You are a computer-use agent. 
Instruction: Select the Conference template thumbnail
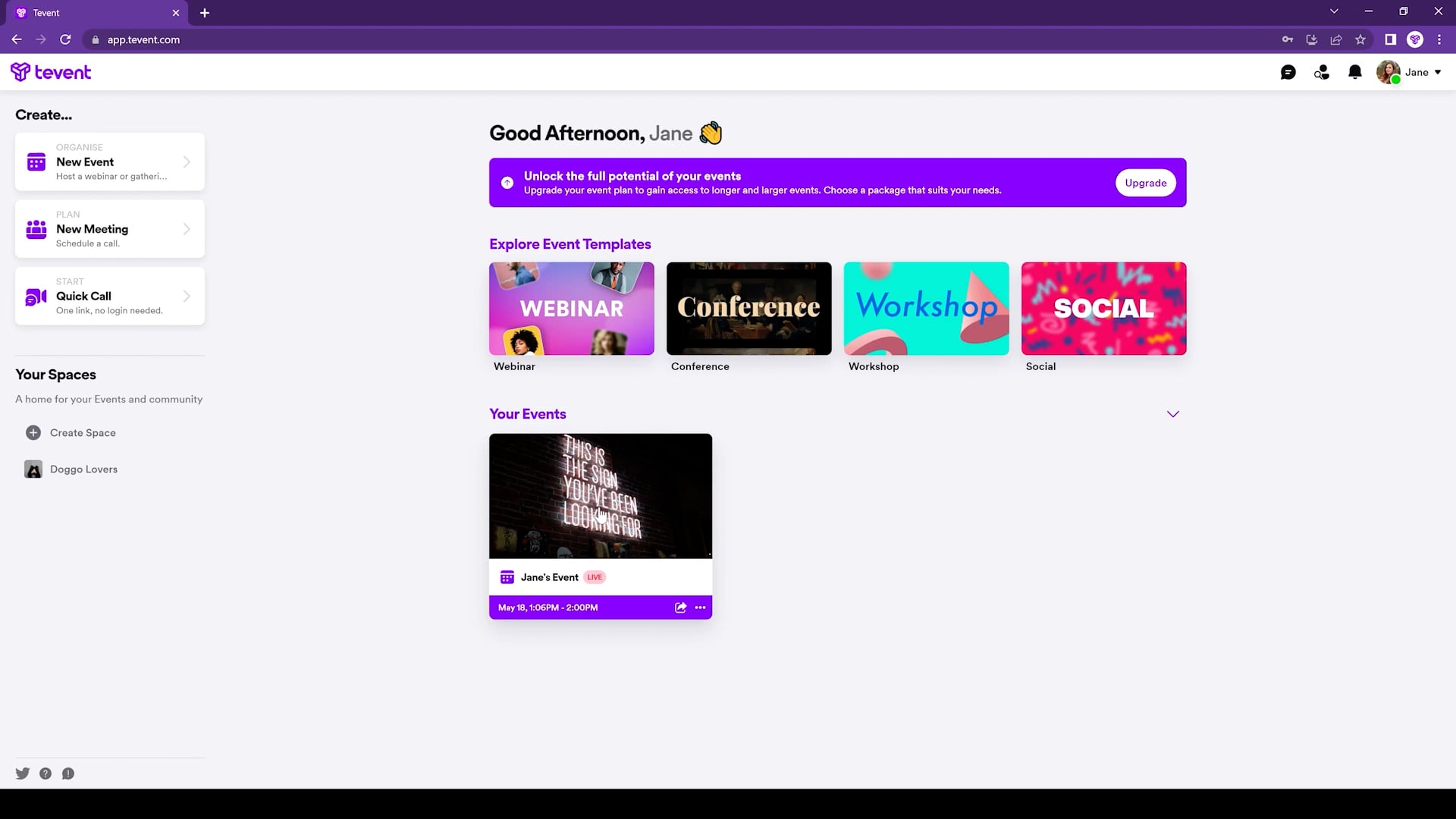click(x=749, y=309)
